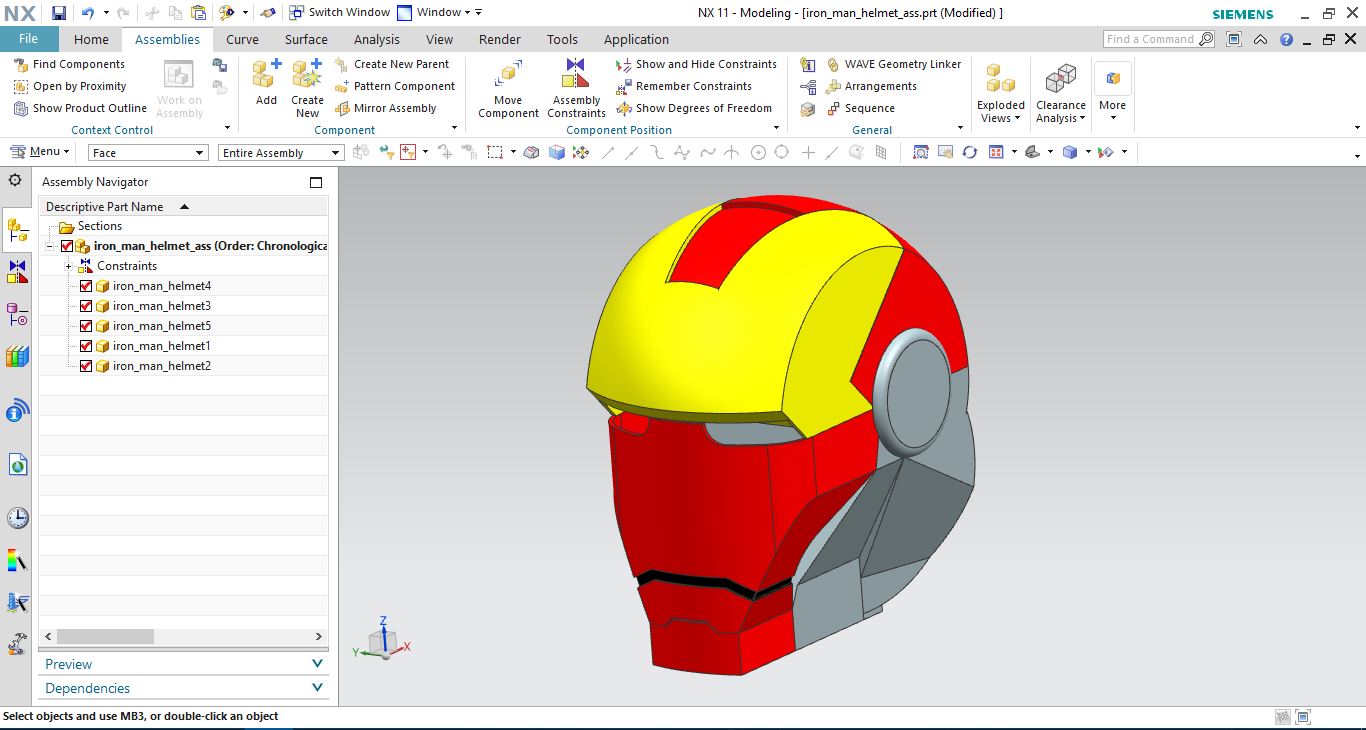Image resolution: width=1366 pixels, height=730 pixels.
Task: Toggle the iron_man_helmet3 checkbox
Action: pyautogui.click(x=86, y=306)
